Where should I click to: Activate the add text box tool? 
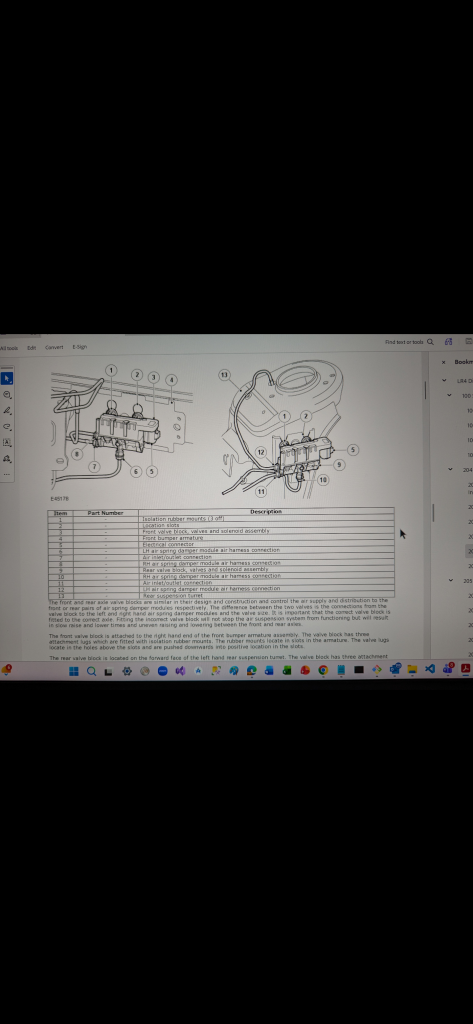pos(7,442)
